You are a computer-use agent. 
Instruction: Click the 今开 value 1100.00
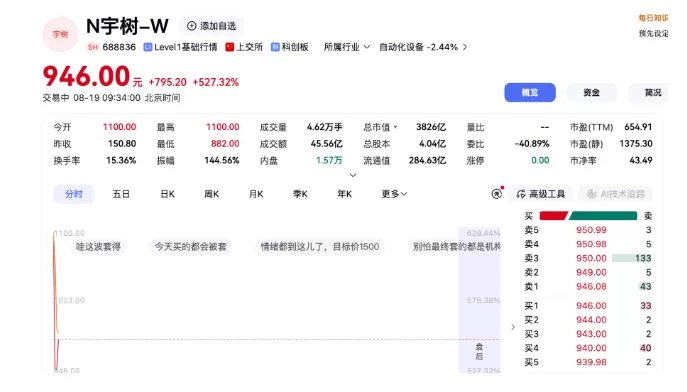[x=119, y=127]
